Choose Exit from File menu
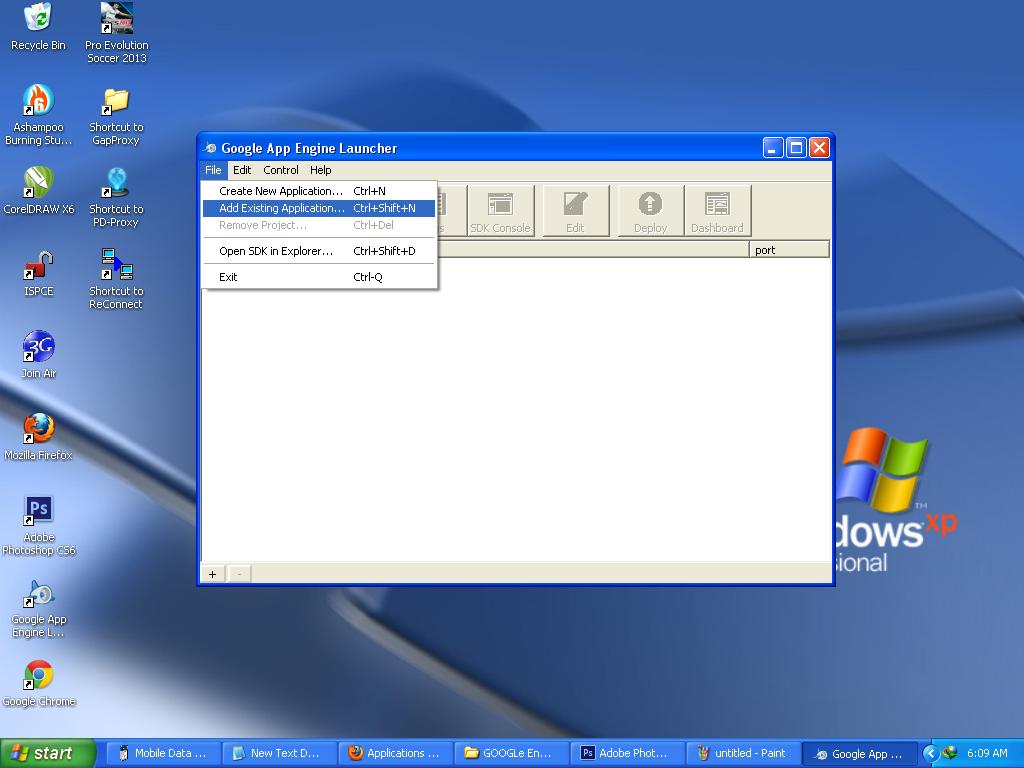Screen dimensions: 1024x768 click(x=319, y=277)
